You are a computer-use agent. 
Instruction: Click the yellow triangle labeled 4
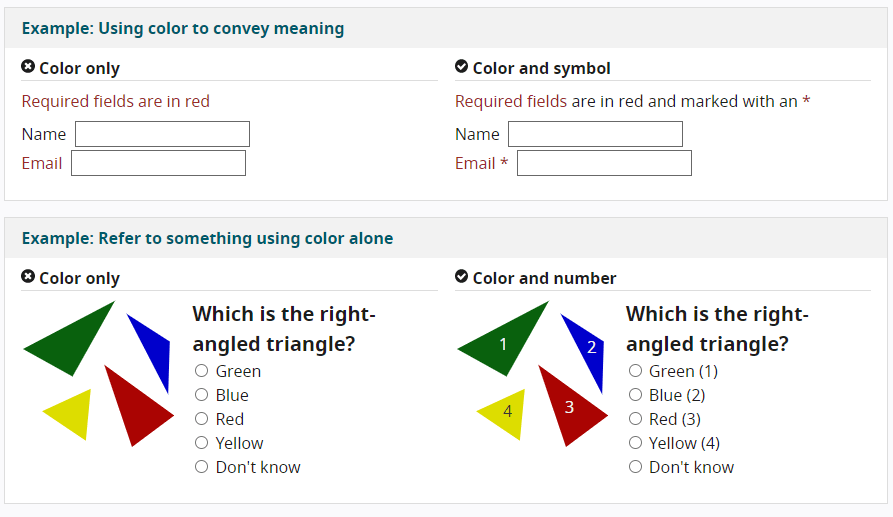point(504,412)
